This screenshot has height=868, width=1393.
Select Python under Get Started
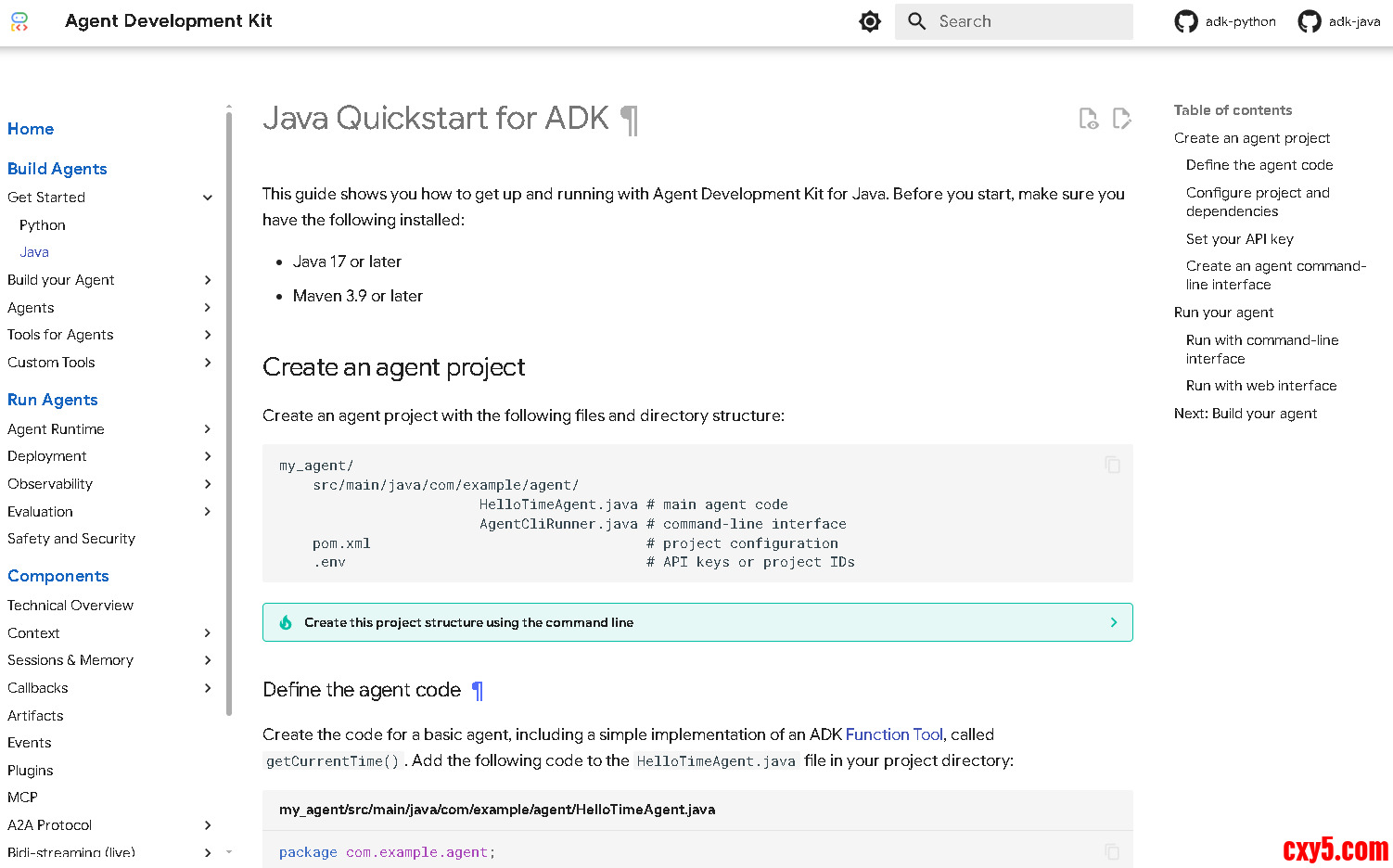pyautogui.click(x=43, y=225)
